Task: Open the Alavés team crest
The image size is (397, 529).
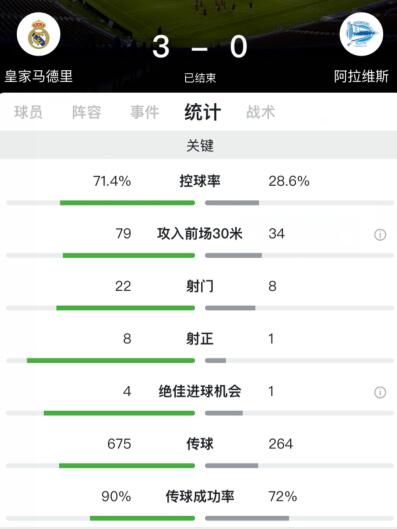Action: [361, 34]
